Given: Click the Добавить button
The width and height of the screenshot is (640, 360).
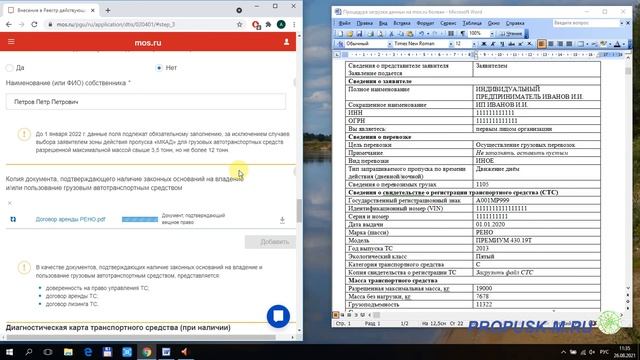Looking at the screenshot, I should coord(270,242).
